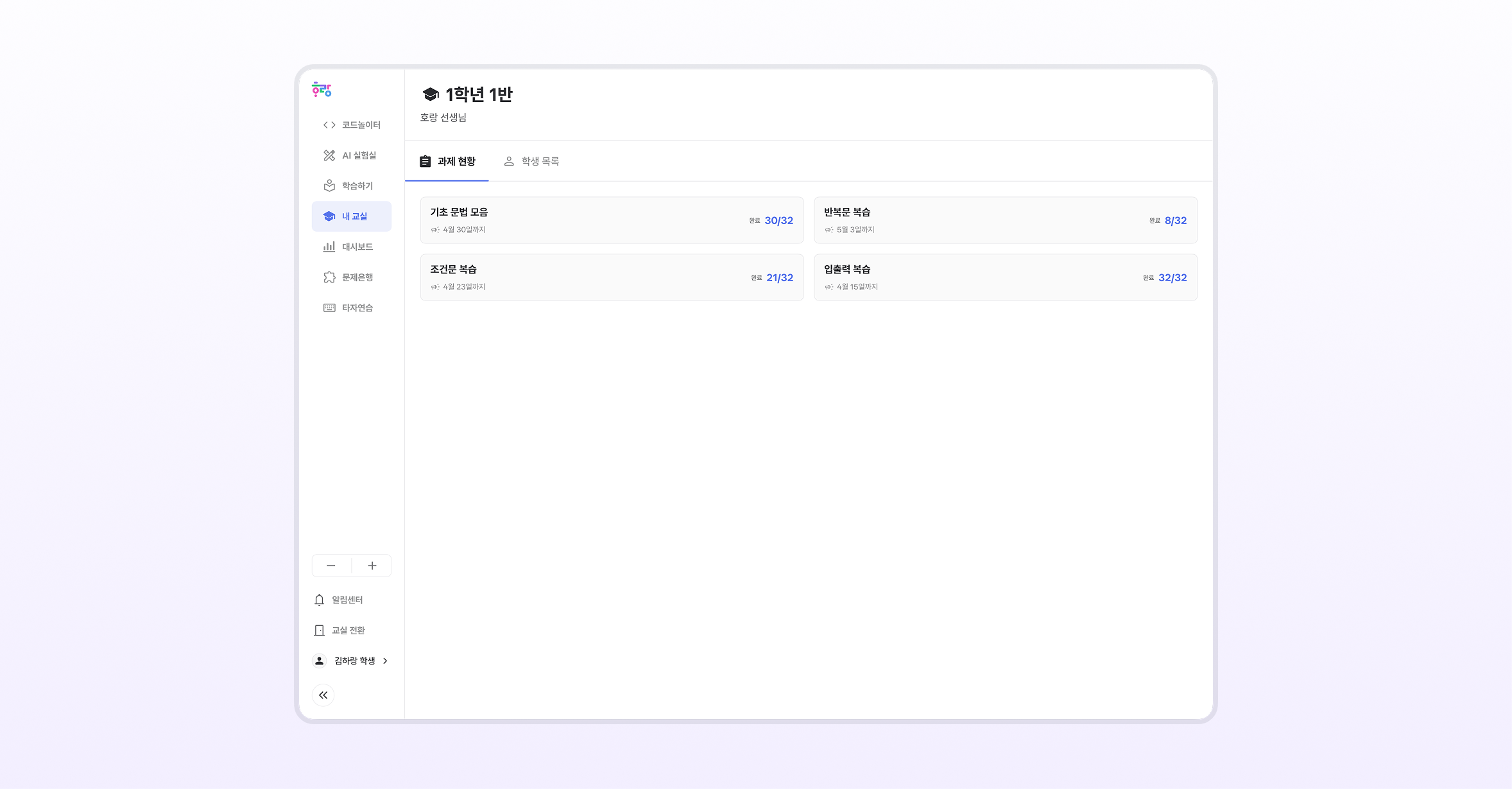Open 타자연습 menu item

click(352, 308)
